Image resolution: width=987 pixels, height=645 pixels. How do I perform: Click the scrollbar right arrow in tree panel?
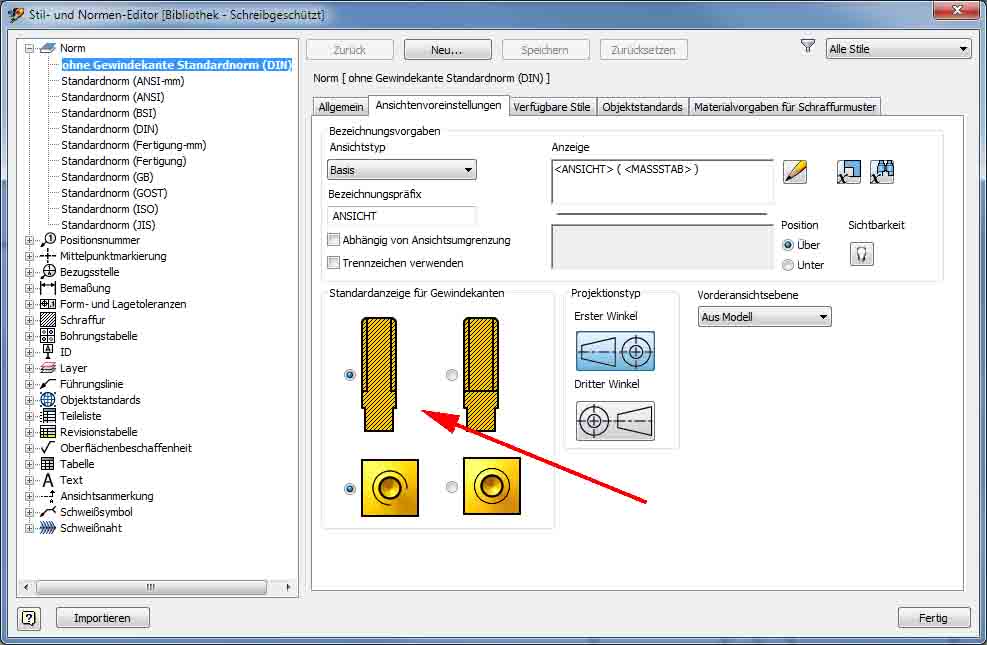(288, 587)
